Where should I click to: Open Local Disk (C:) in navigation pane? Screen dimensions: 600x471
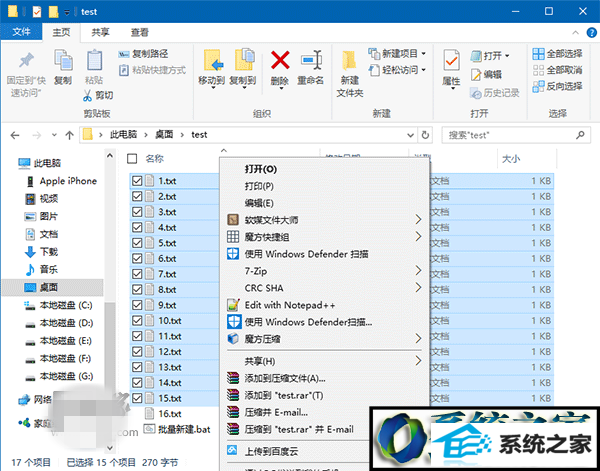(59, 305)
